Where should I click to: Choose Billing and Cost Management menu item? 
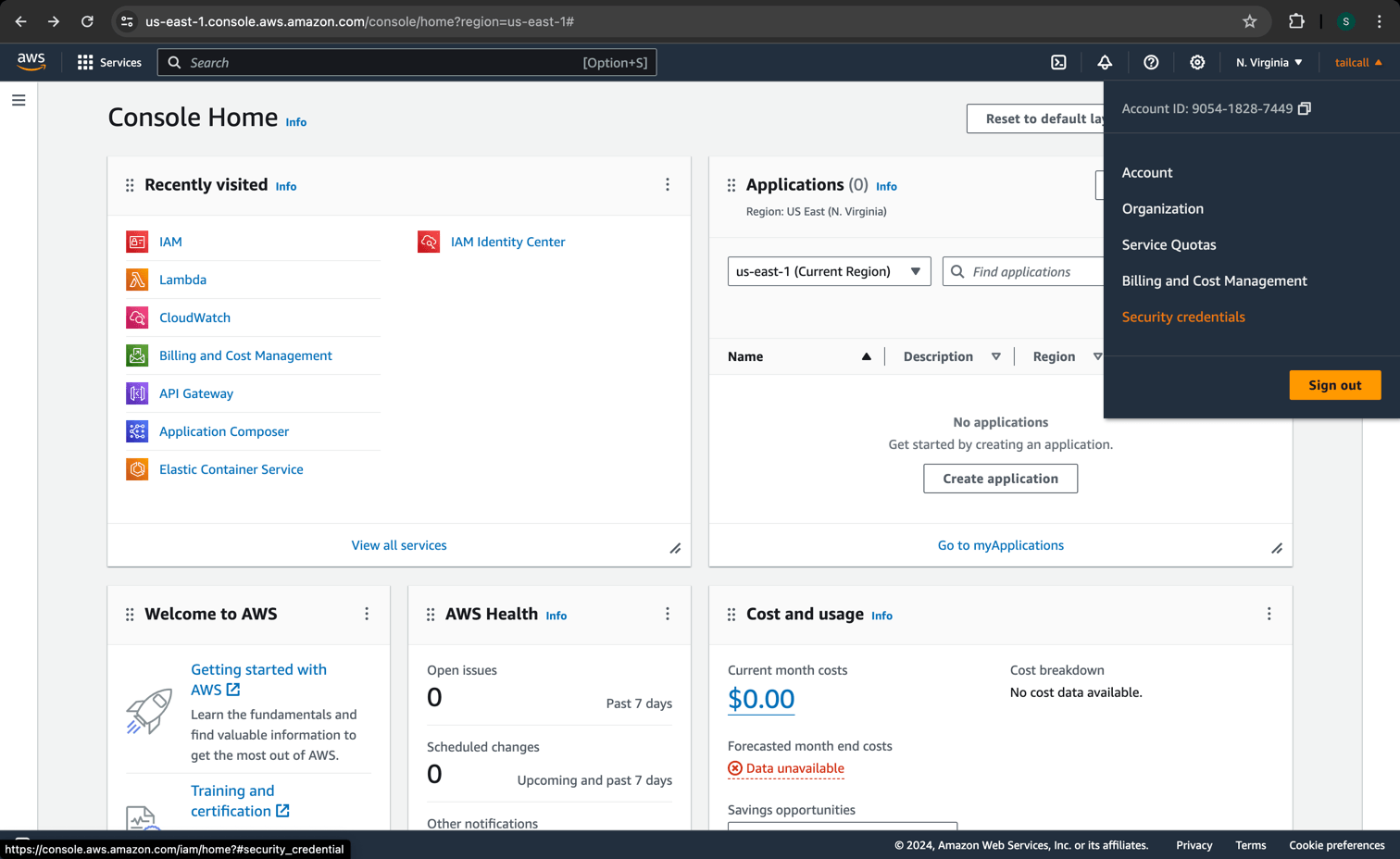pos(1214,280)
